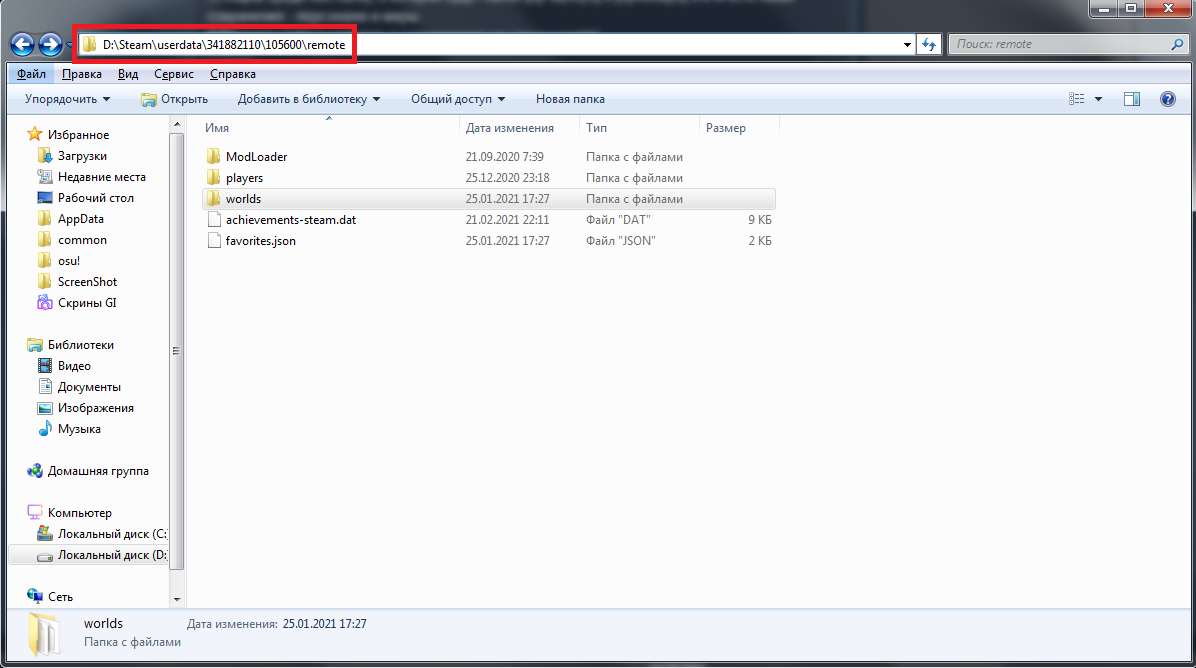
Task: Click the favorites.json file icon
Action: 214,240
